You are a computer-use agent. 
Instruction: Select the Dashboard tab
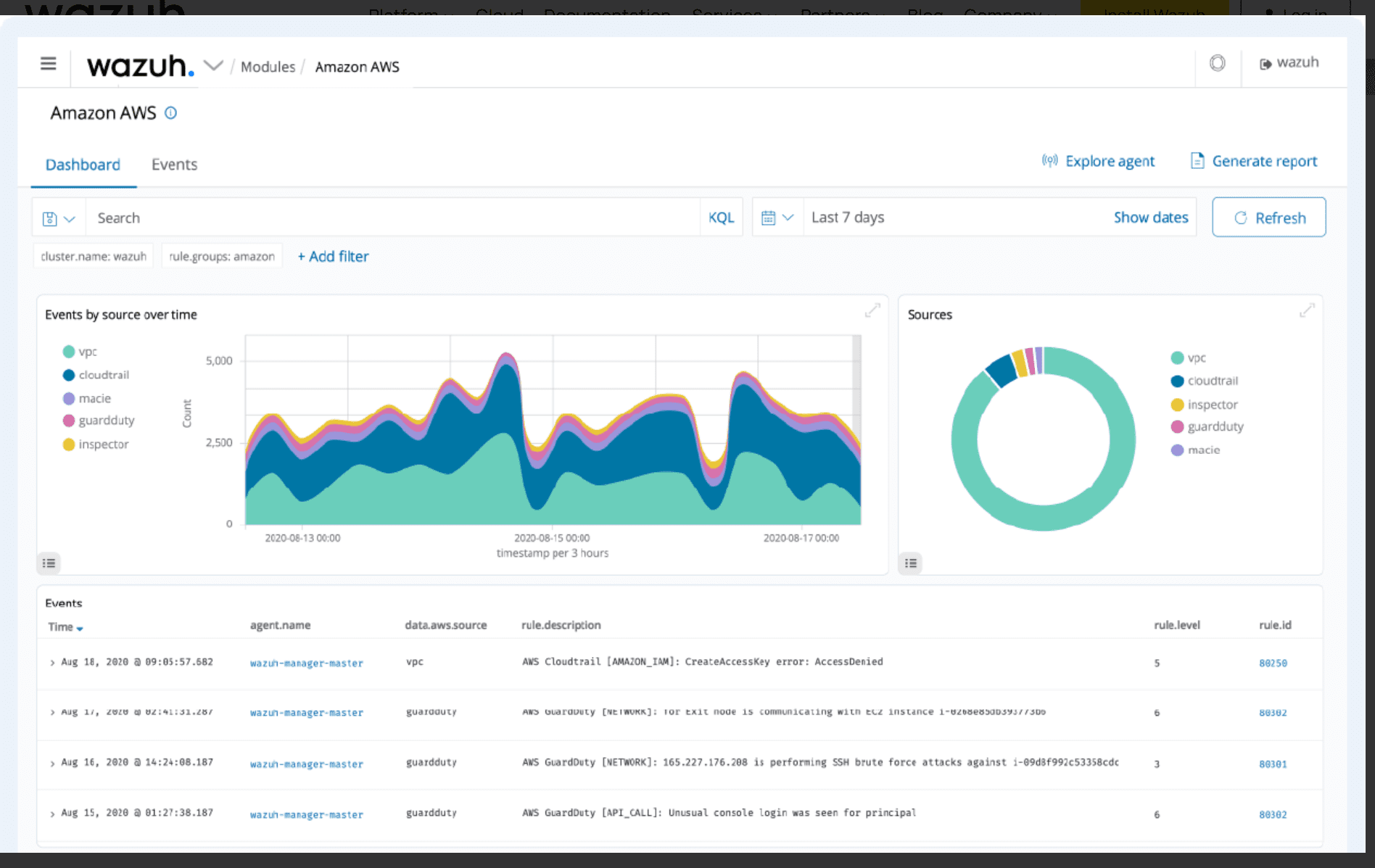(83, 165)
